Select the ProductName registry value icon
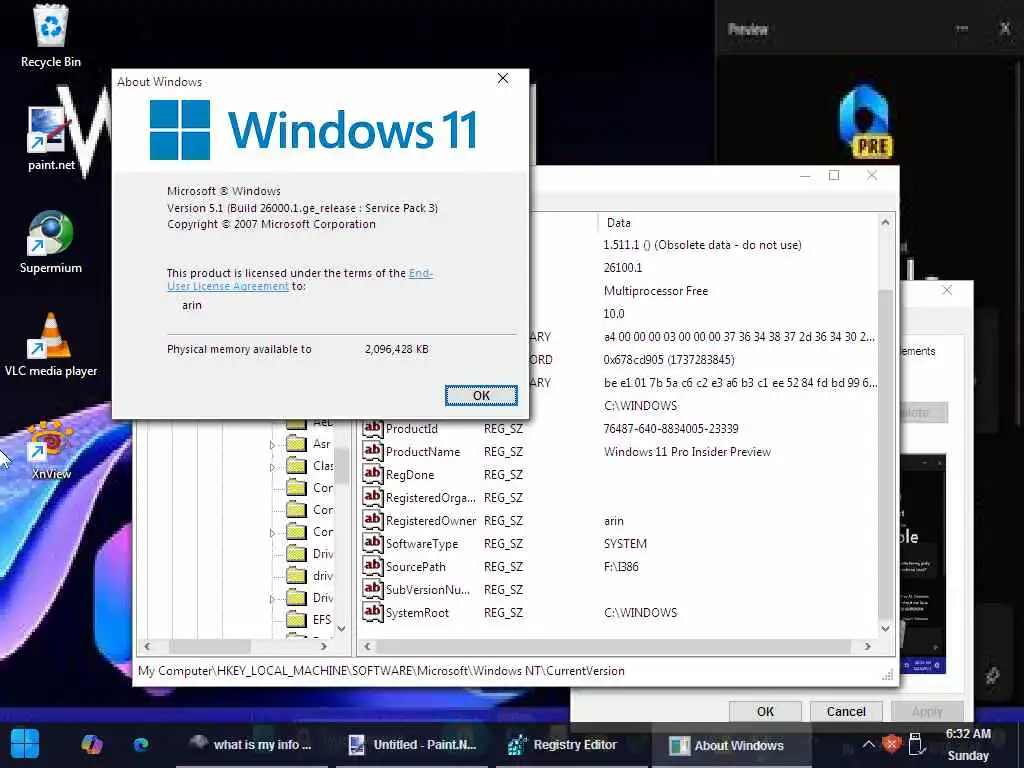 click(x=372, y=451)
